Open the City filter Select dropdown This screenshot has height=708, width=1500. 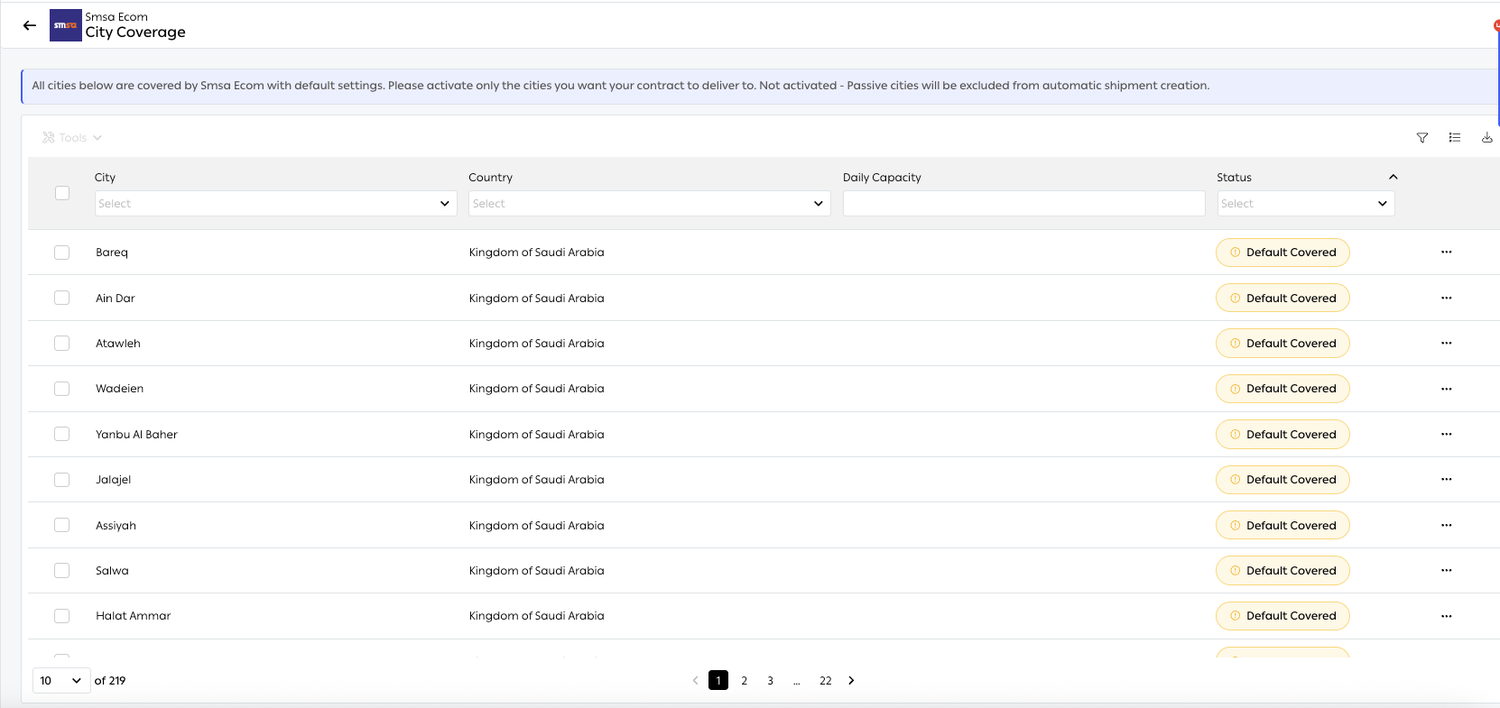(x=276, y=203)
